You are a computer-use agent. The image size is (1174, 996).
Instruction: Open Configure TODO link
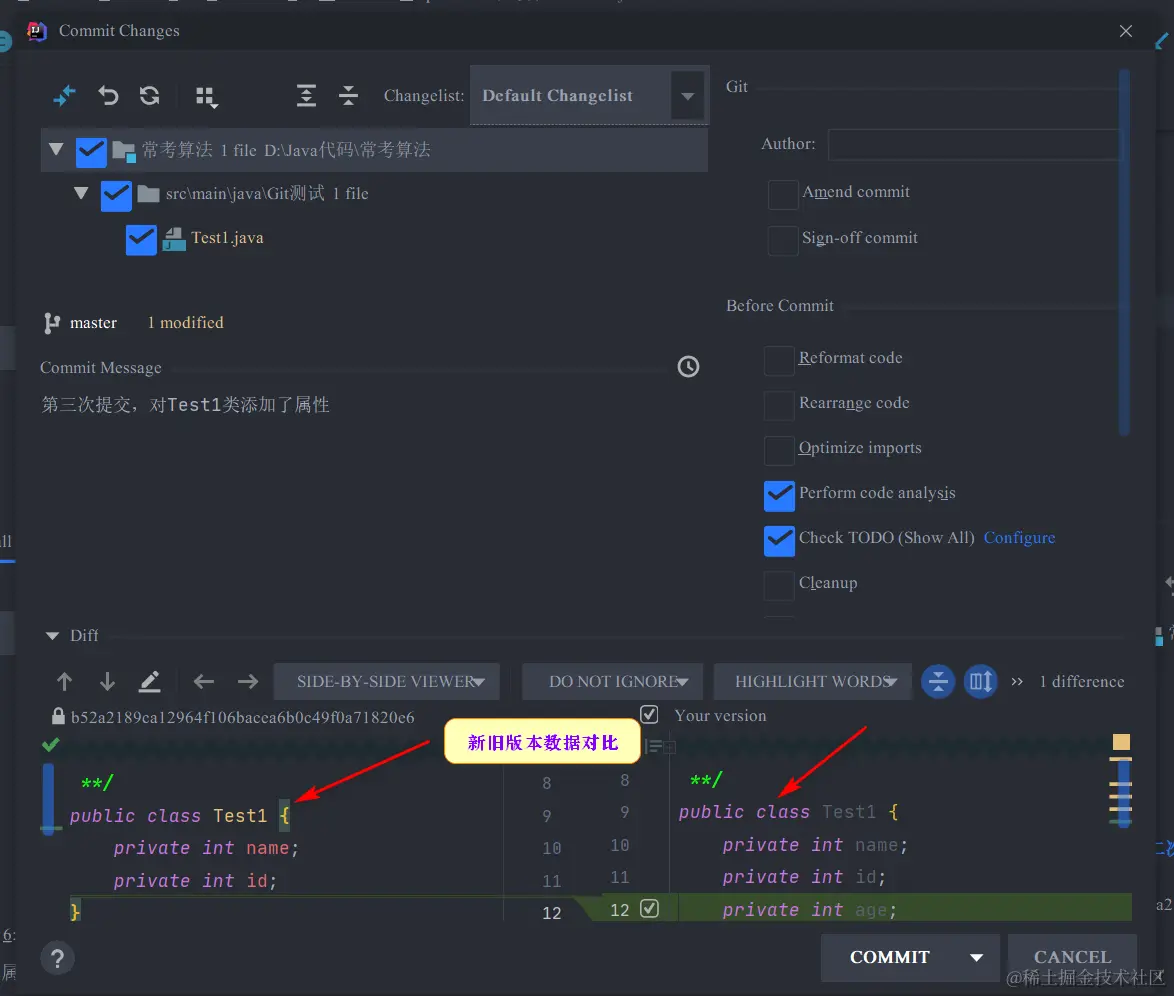coord(1019,538)
